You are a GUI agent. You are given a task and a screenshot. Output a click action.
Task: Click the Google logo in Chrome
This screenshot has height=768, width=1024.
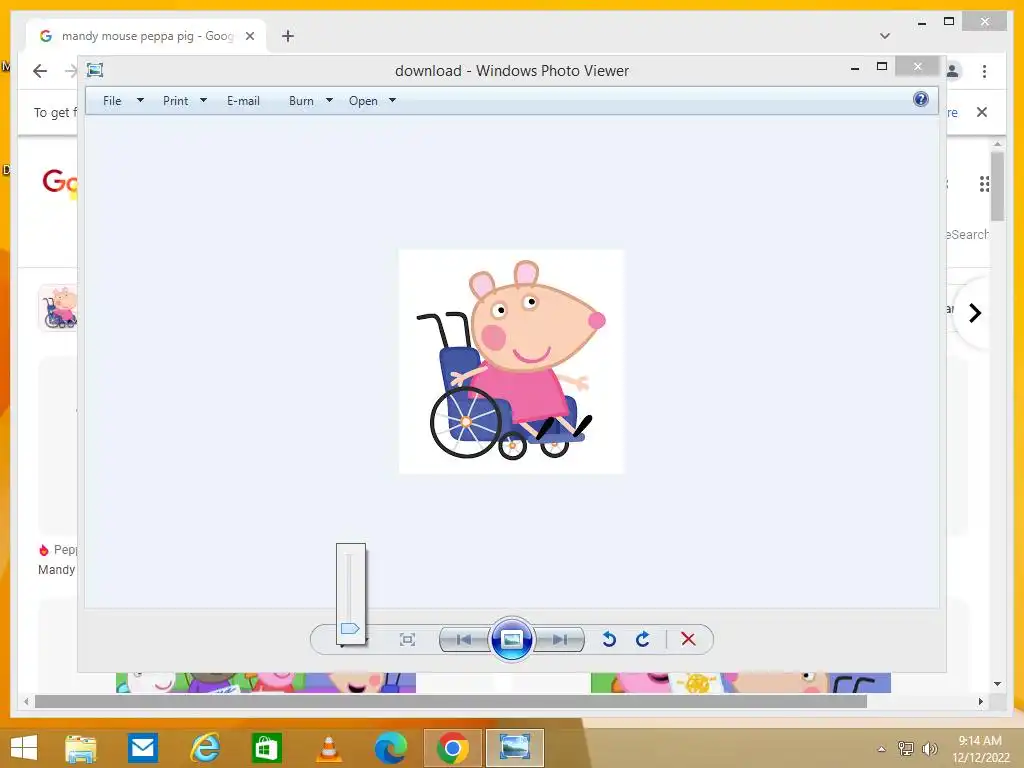click(x=59, y=183)
